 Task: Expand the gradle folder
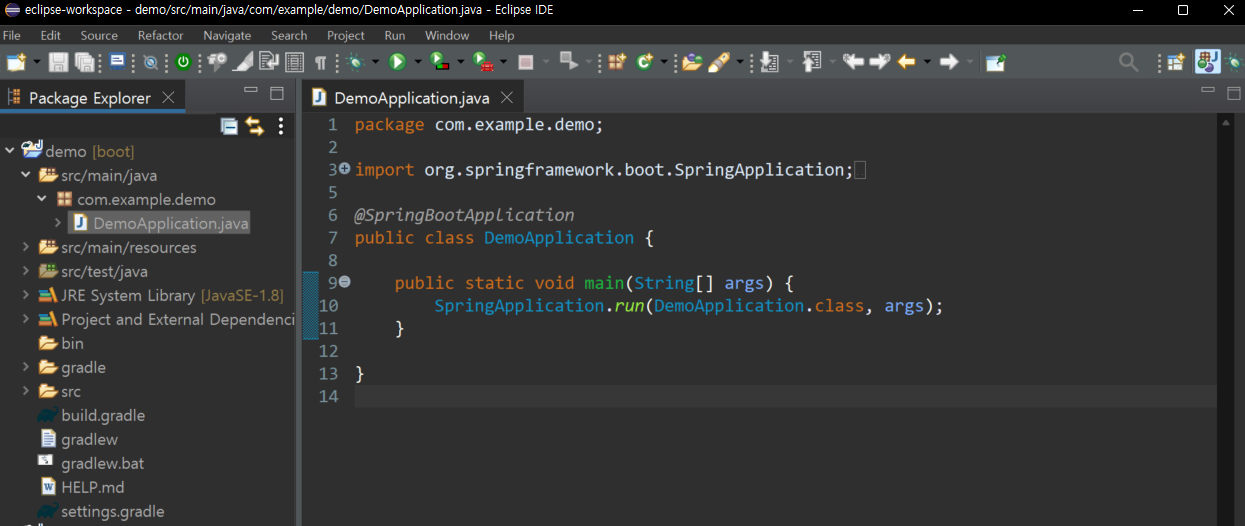[26, 367]
